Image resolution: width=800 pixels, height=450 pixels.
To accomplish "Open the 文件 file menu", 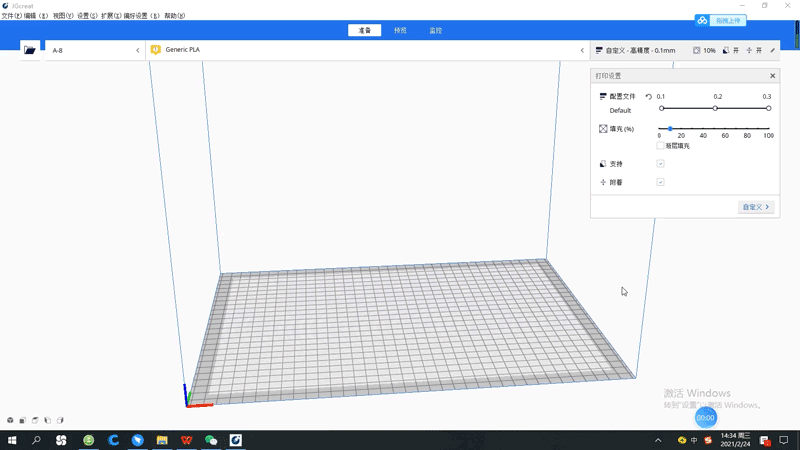I will coord(12,16).
